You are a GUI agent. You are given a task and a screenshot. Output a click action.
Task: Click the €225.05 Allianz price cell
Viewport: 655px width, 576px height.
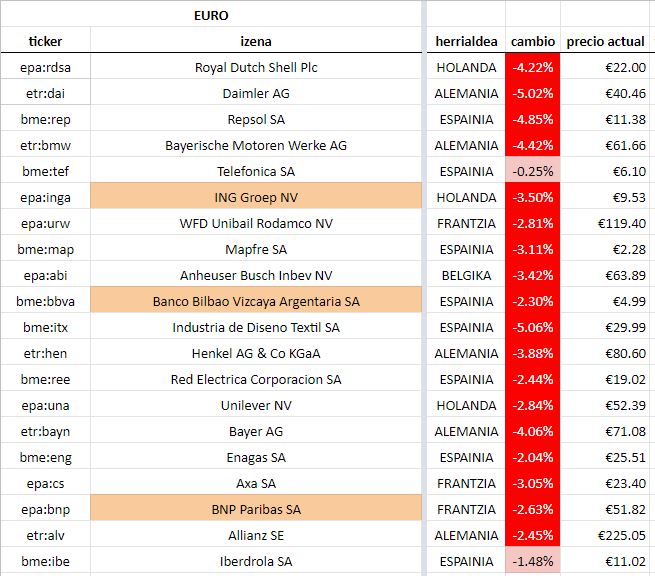pos(605,535)
